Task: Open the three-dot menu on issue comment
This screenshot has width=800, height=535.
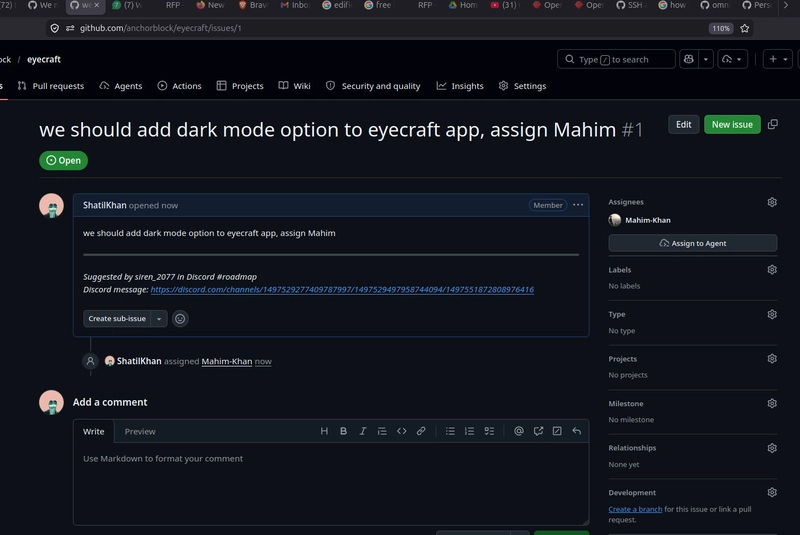Action: point(578,205)
